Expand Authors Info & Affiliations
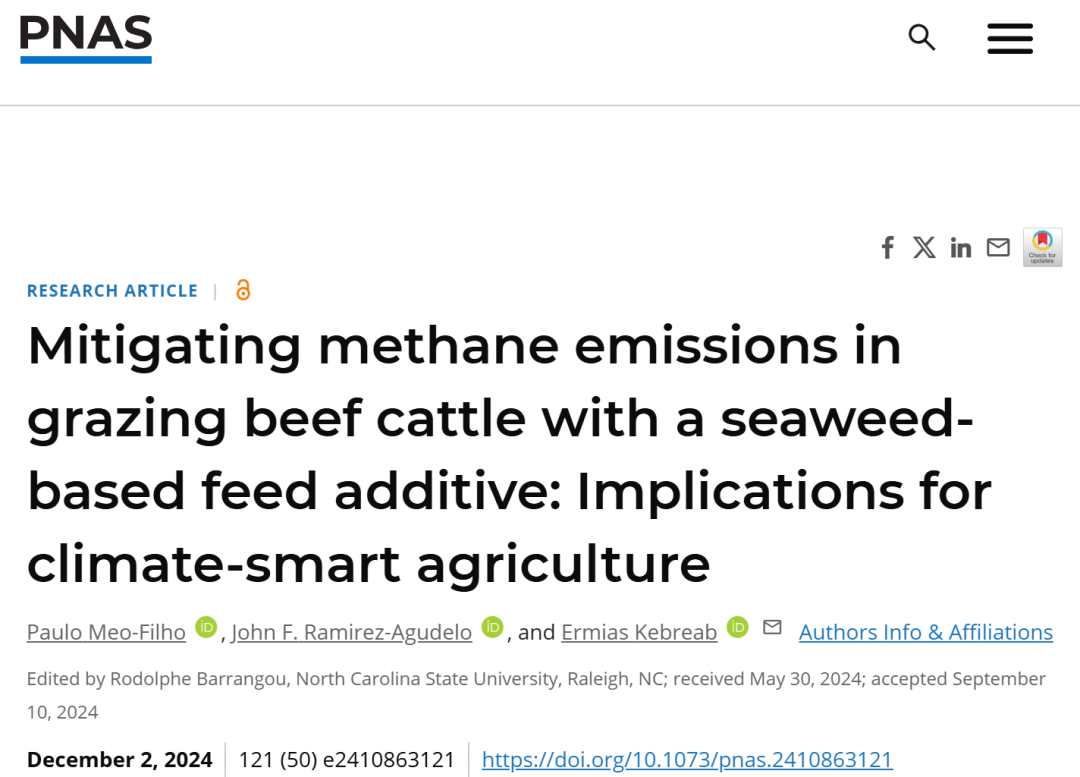Image resolution: width=1080 pixels, height=777 pixels. [x=925, y=632]
